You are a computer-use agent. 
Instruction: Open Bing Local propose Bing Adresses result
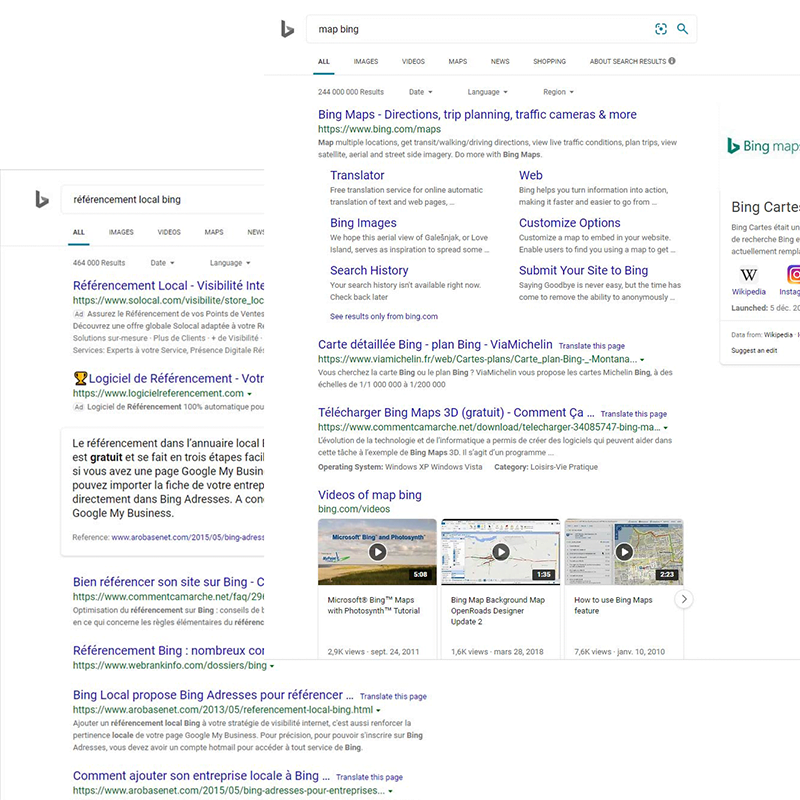point(213,695)
